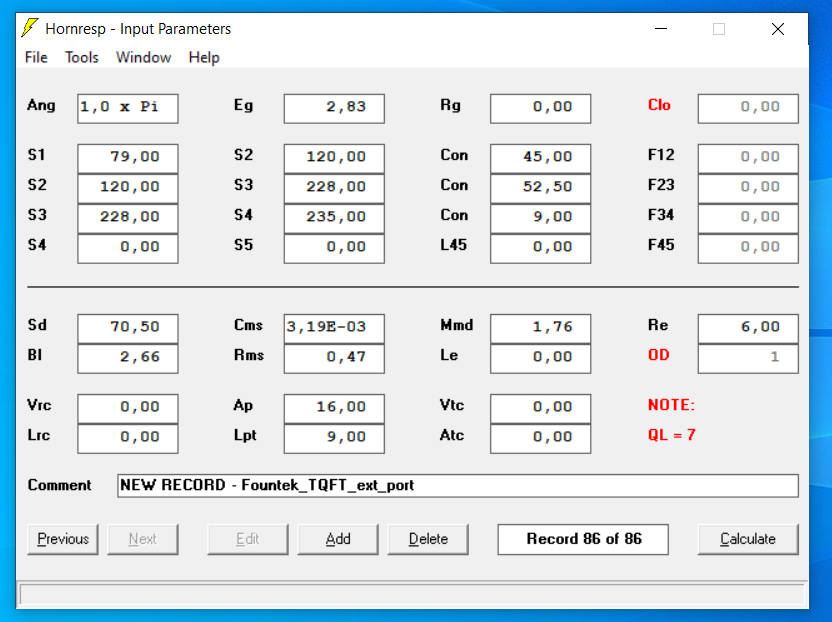
Task: Select the Re field with 6,00
Action: 748,329
